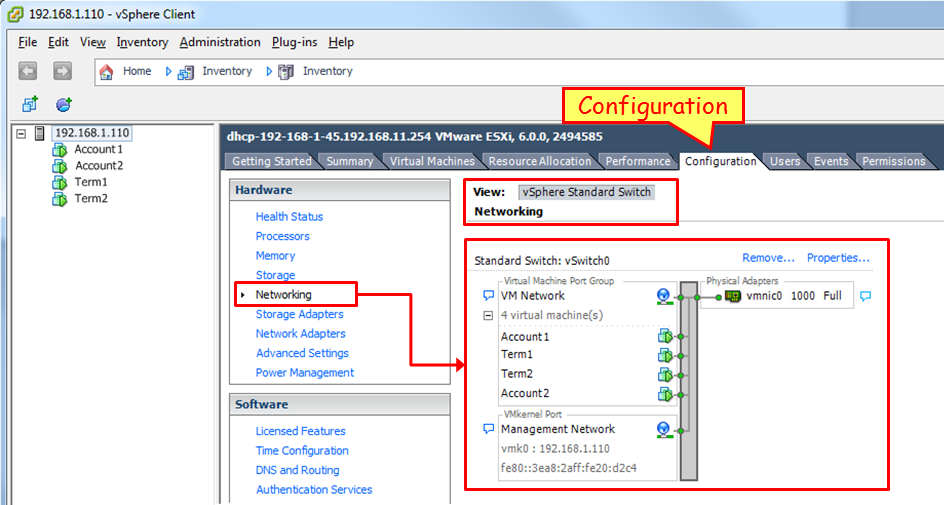The width and height of the screenshot is (944, 505).
Task: Open the Authentication Services link
Action: [x=314, y=489]
